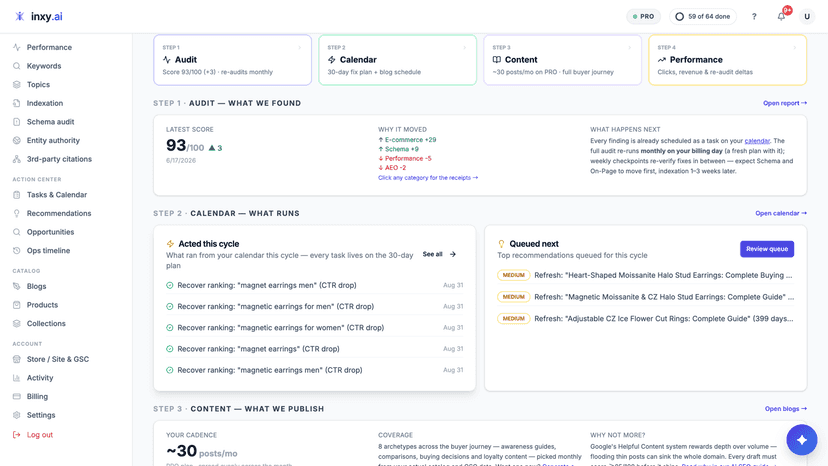The height and width of the screenshot is (466, 828).
Task: Click the Products bag icon
Action: click(17, 305)
